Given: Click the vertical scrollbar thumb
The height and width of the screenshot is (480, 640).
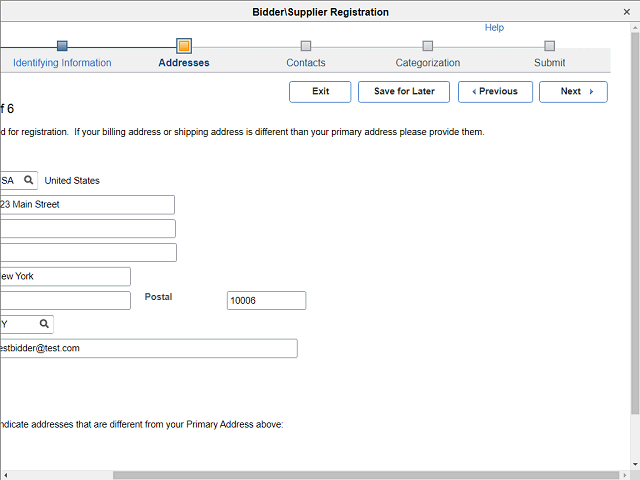Looking at the screenshot, I should click(635, 223).
